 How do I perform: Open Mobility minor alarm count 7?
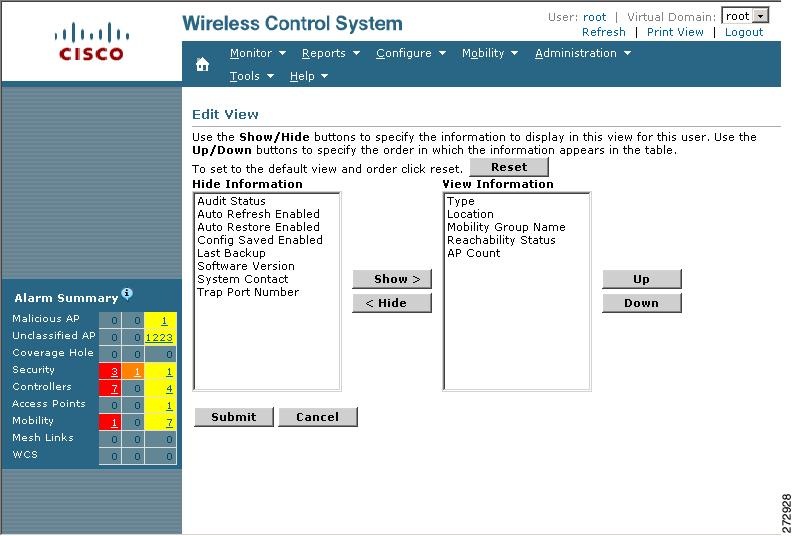(169, 423)
